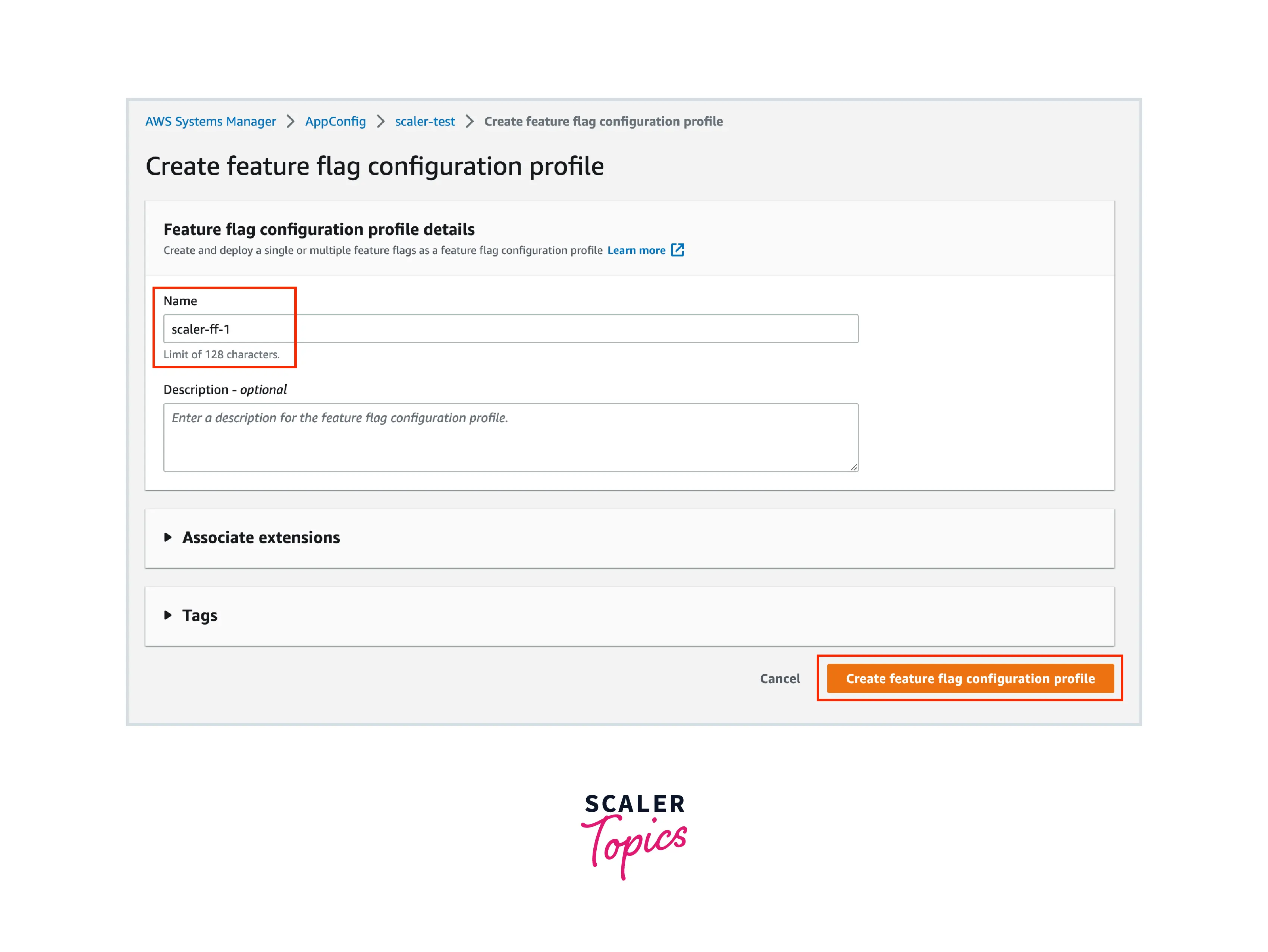Click the chevron after scaler-test breadcrumb

click(x=470, y=122)
